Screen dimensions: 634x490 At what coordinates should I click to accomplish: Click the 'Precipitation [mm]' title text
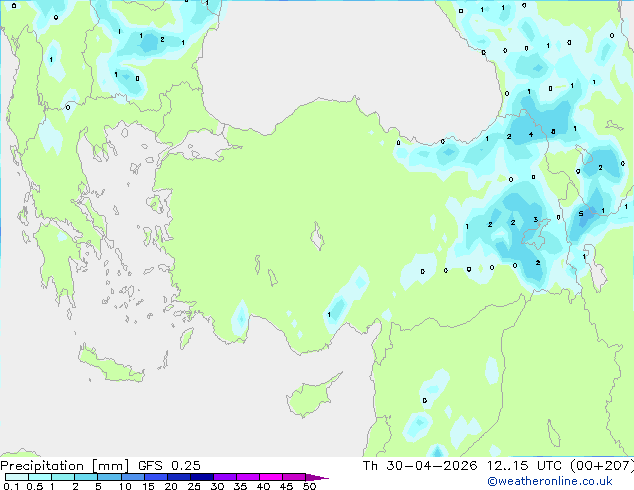(65, 466)
